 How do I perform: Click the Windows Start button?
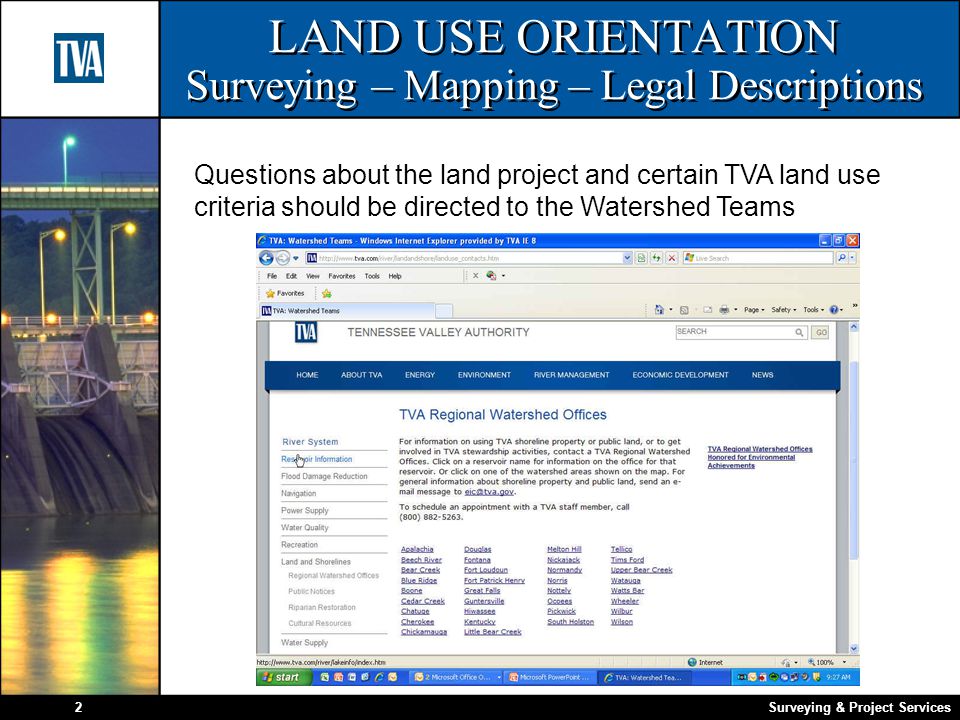click(x=283, y=677)
